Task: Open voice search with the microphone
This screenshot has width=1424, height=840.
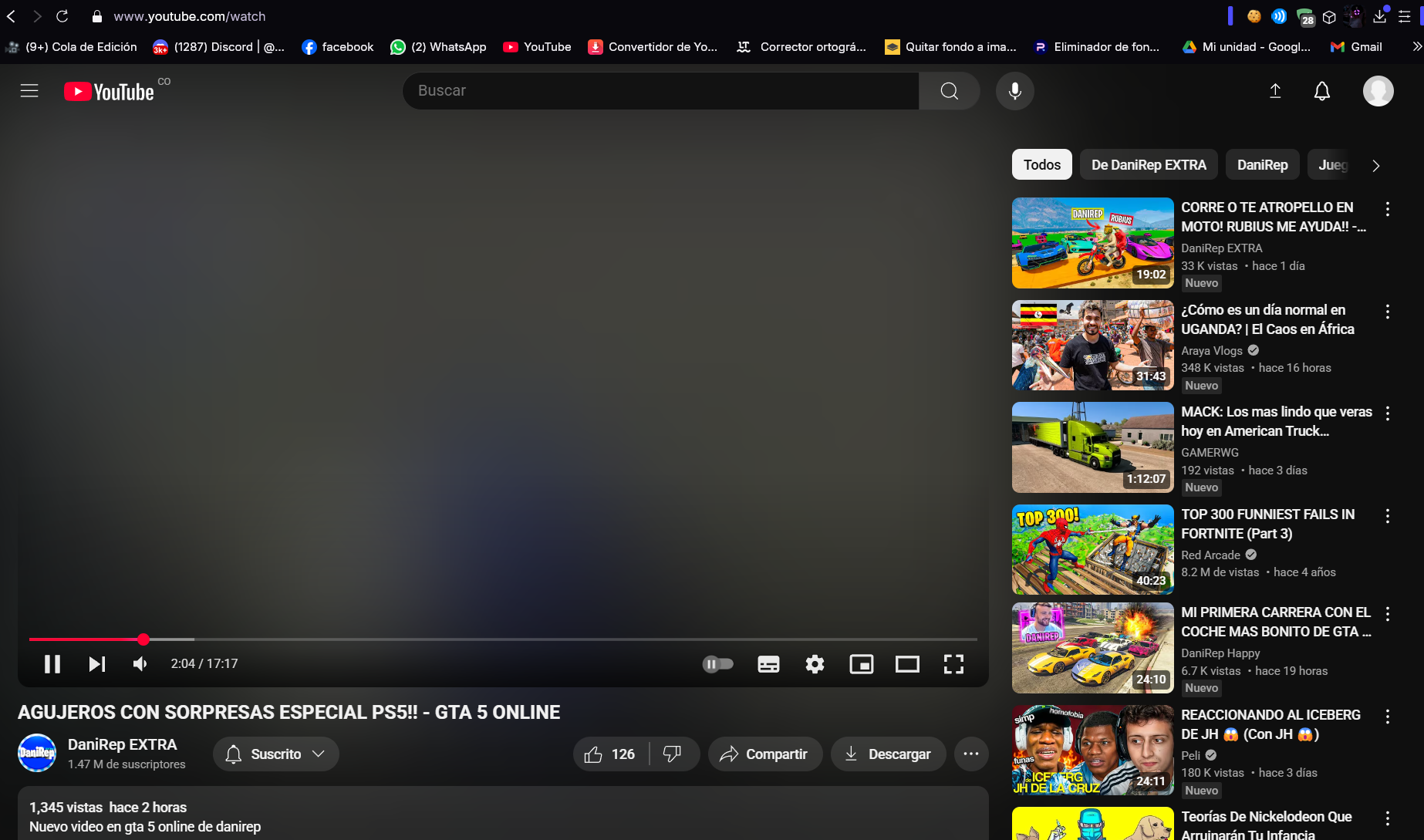Action: pos(1014,90)
